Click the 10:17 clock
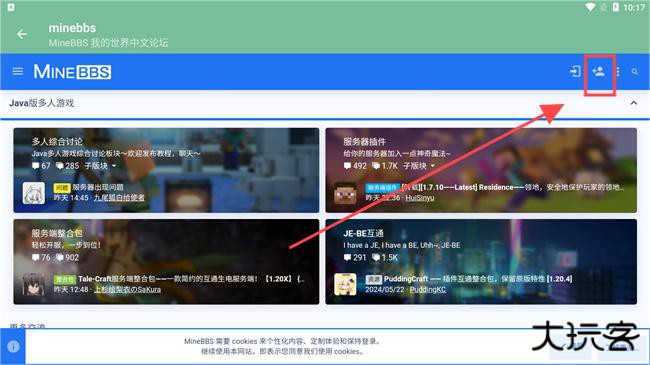 tap(634, 7)
